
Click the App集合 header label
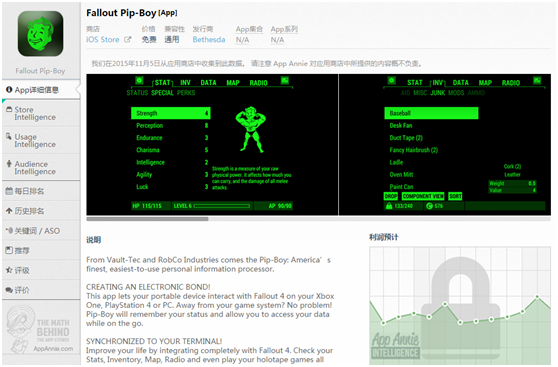tap(249, 29)
